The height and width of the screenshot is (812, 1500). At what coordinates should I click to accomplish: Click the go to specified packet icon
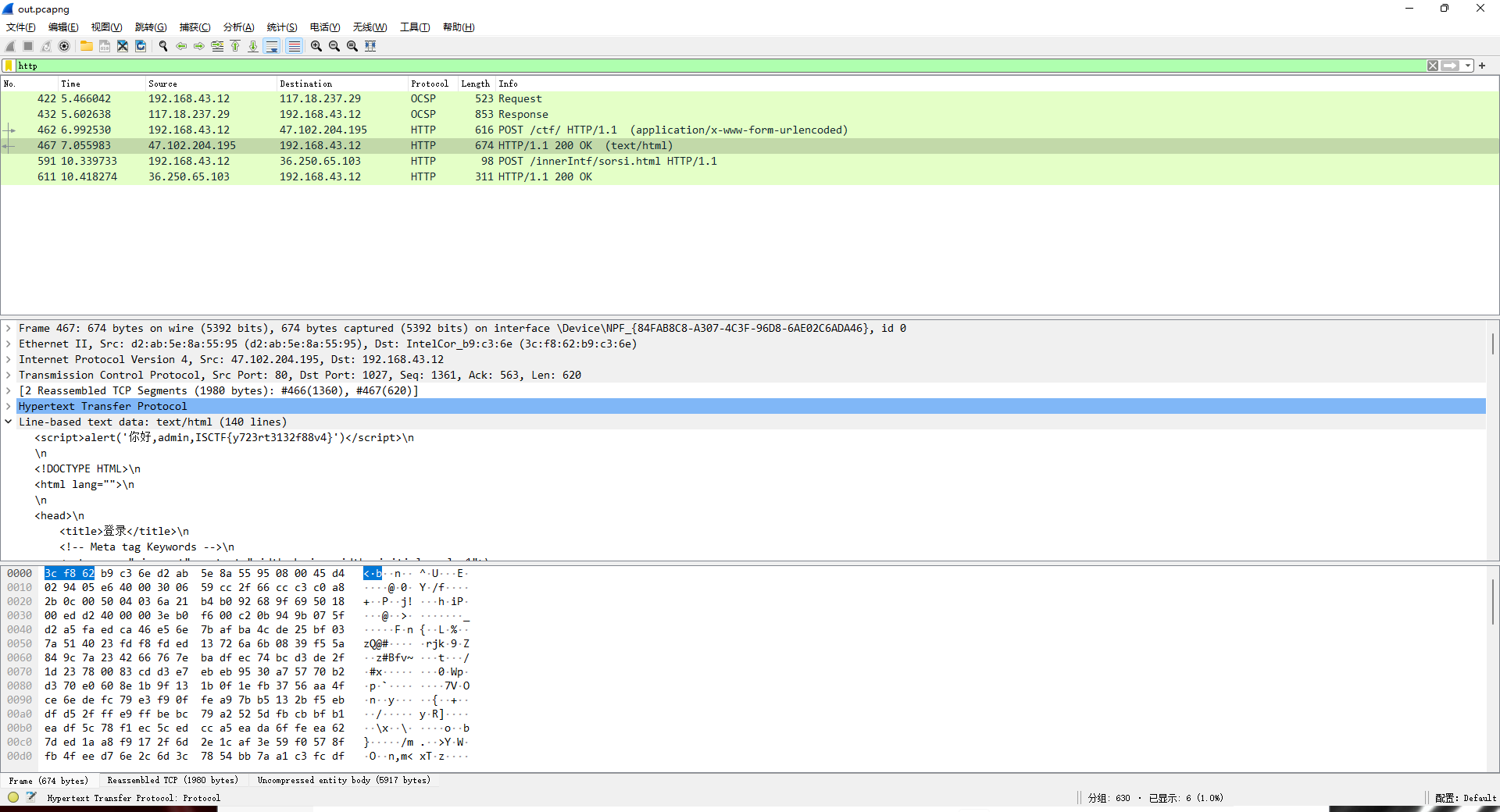(217, 46)
